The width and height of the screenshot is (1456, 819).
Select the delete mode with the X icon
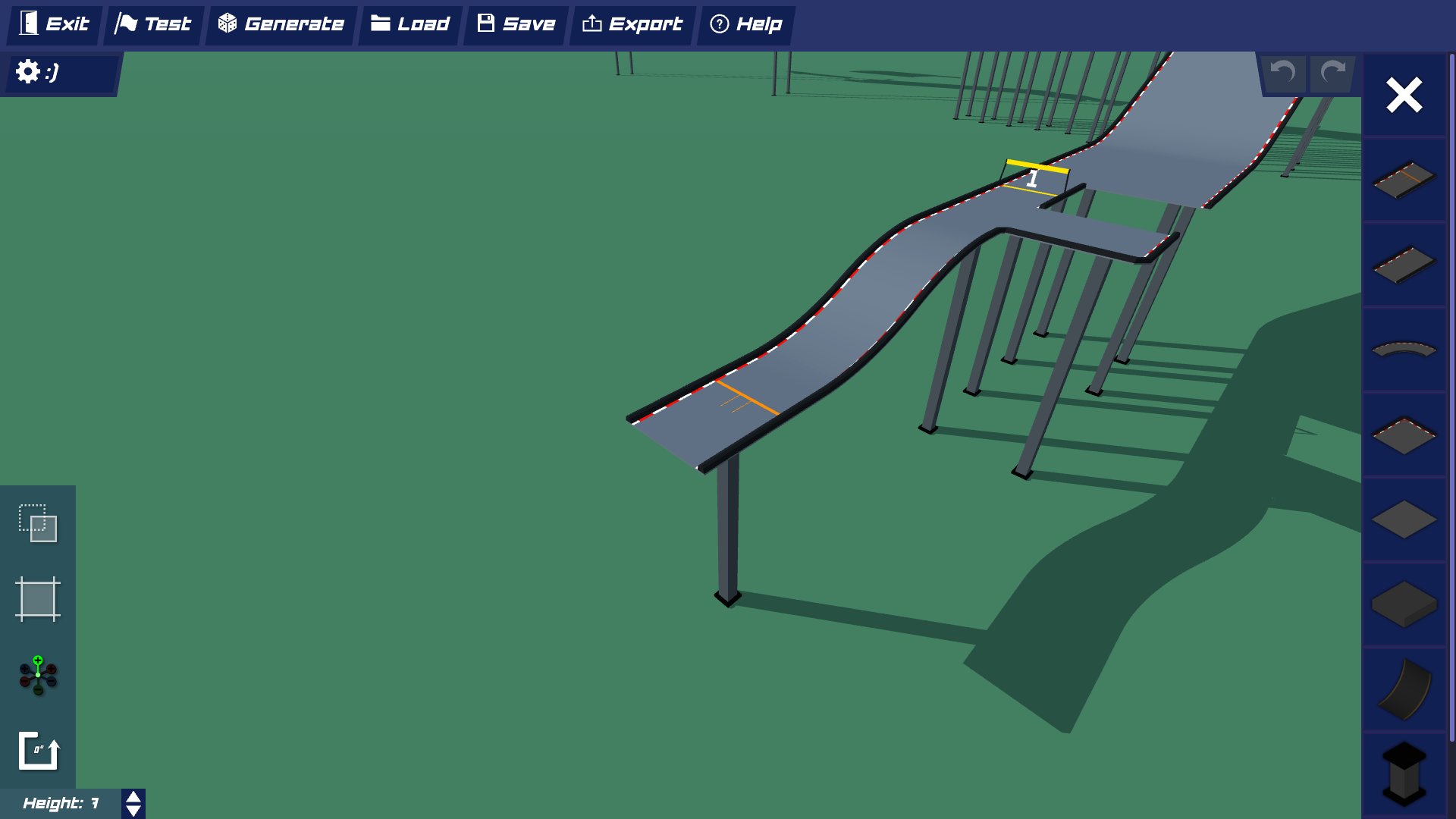1404,95
